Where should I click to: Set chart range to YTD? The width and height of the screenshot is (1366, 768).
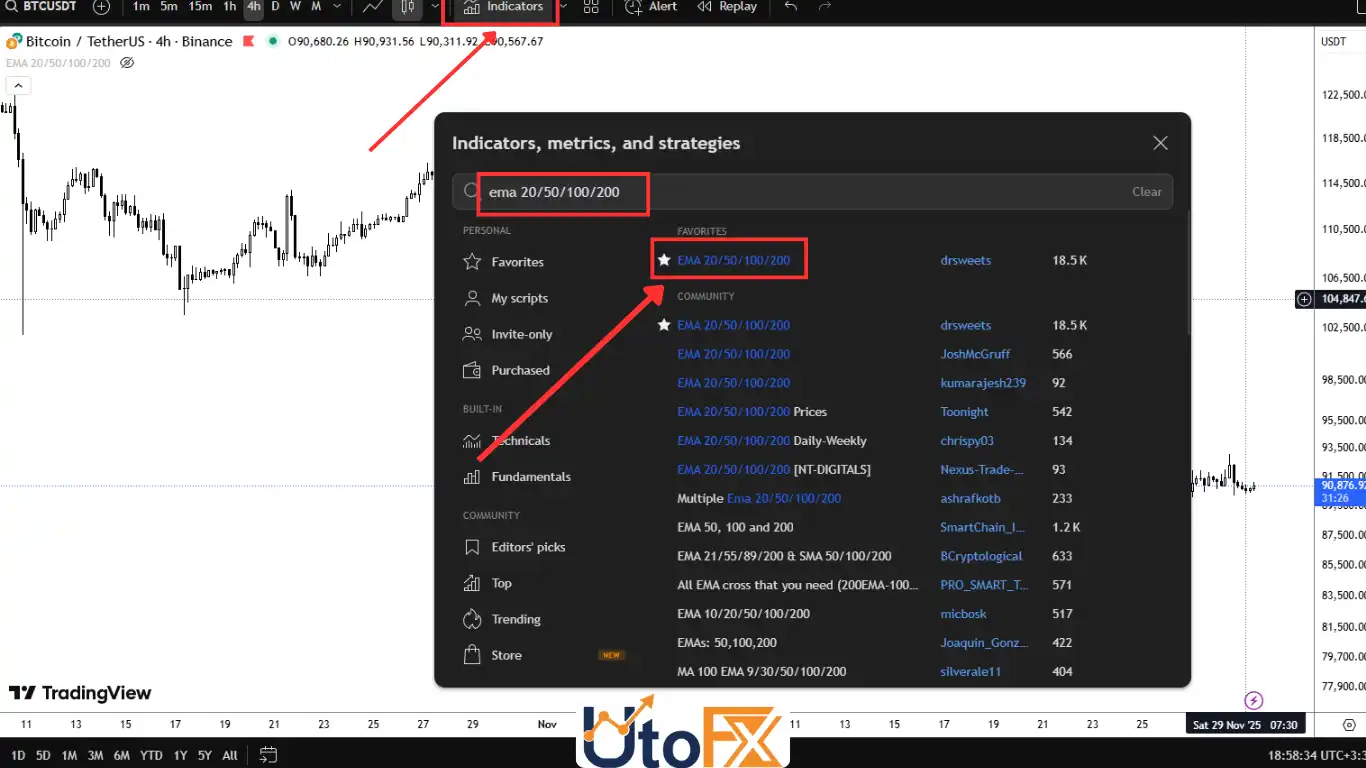point(151,755)
